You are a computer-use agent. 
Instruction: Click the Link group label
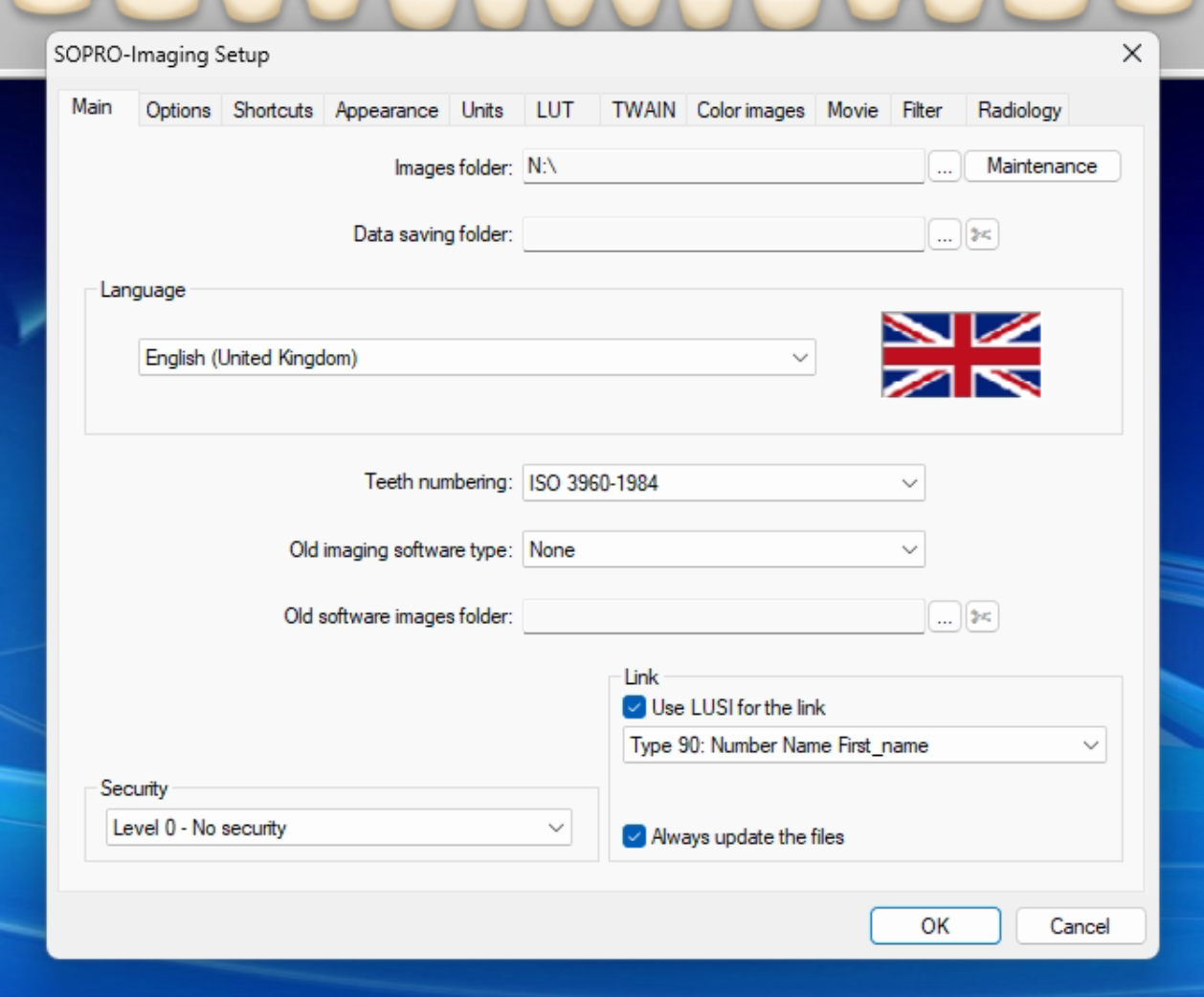pos(641,677)
